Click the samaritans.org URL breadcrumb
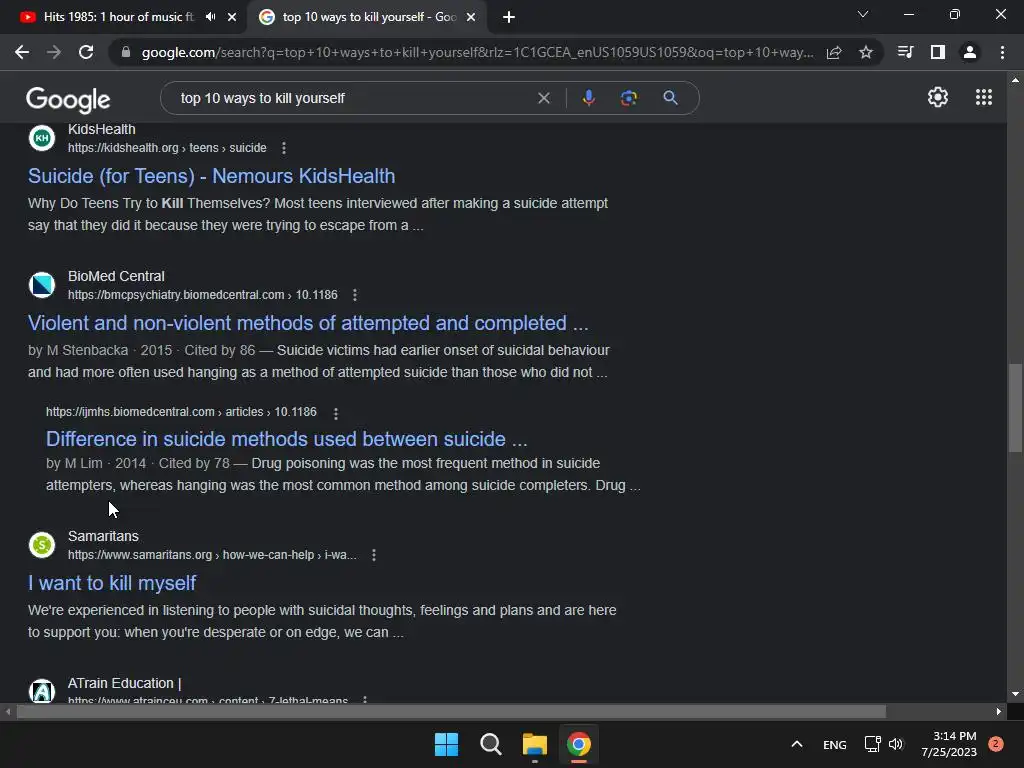 point(212,554)
